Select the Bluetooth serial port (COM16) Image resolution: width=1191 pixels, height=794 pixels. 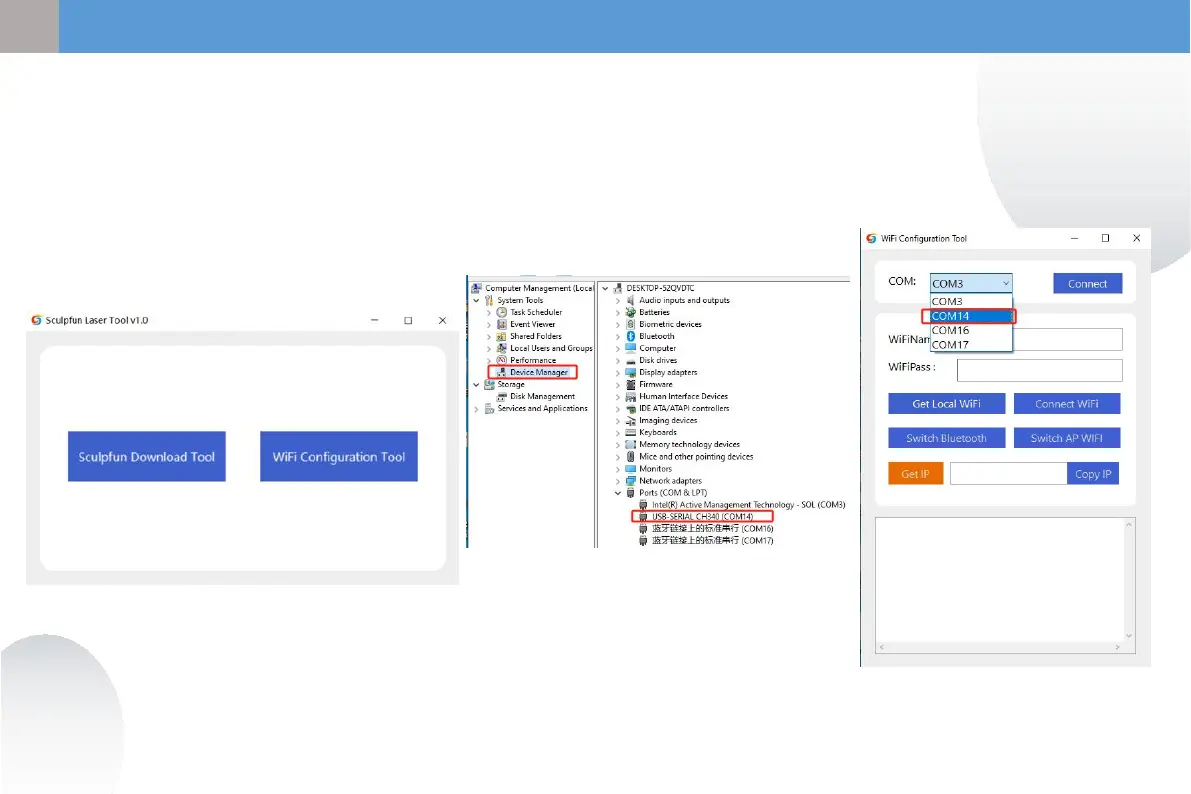(x=712, y=529)
